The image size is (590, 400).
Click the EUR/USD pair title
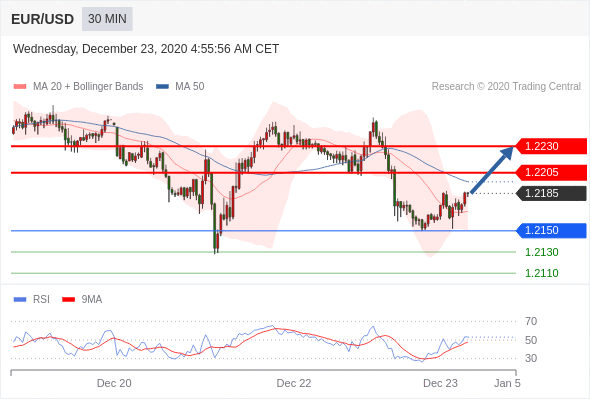[x=43, y=19]
